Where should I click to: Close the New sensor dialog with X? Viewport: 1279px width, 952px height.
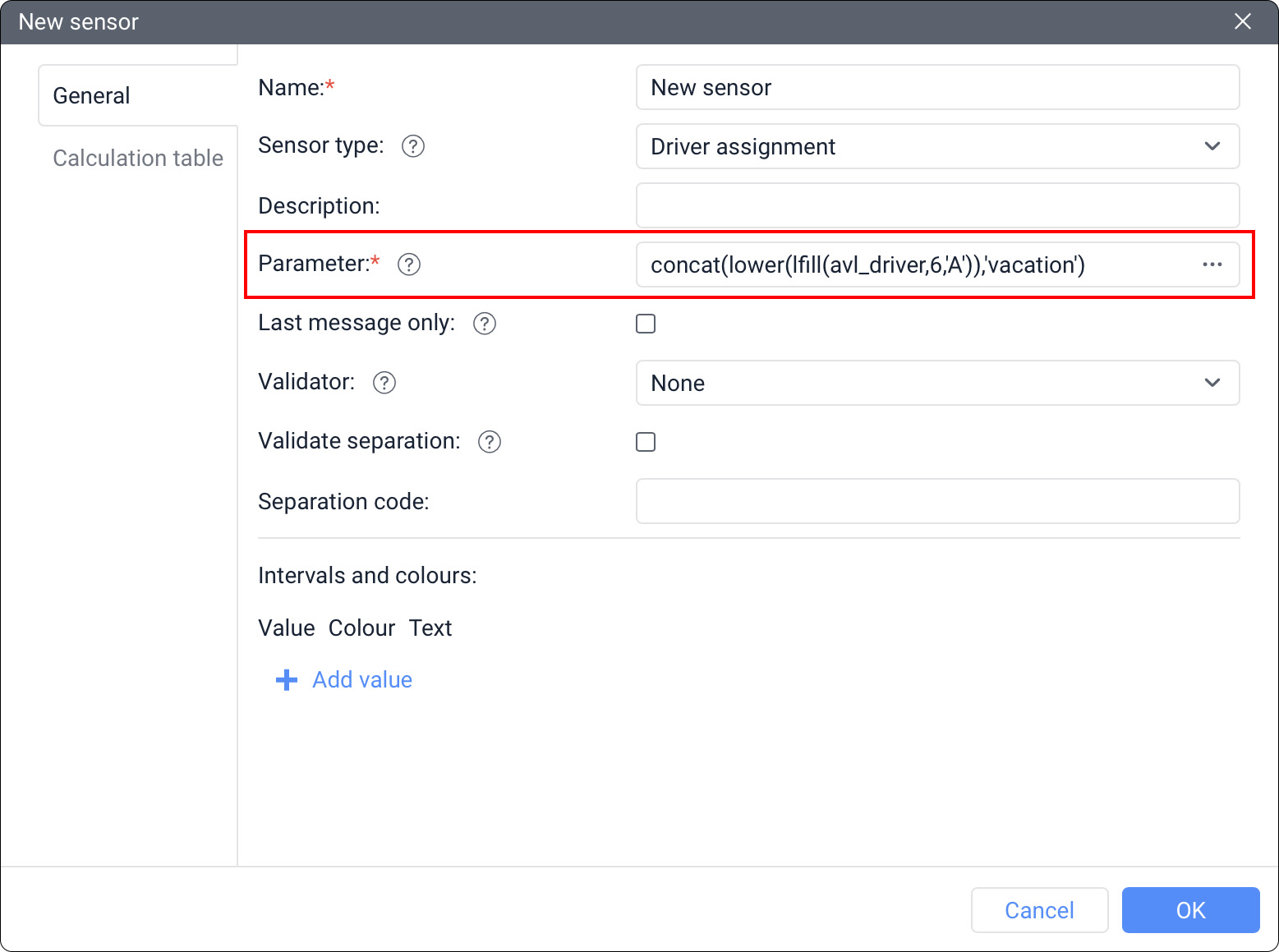(1242, 22)
